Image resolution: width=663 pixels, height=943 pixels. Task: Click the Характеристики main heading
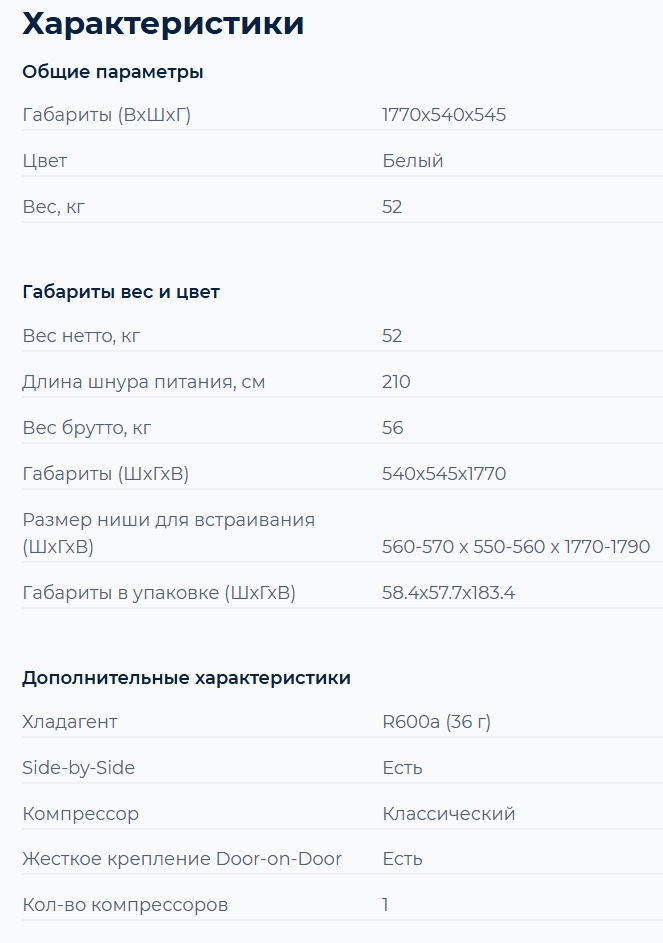(163, 24)
